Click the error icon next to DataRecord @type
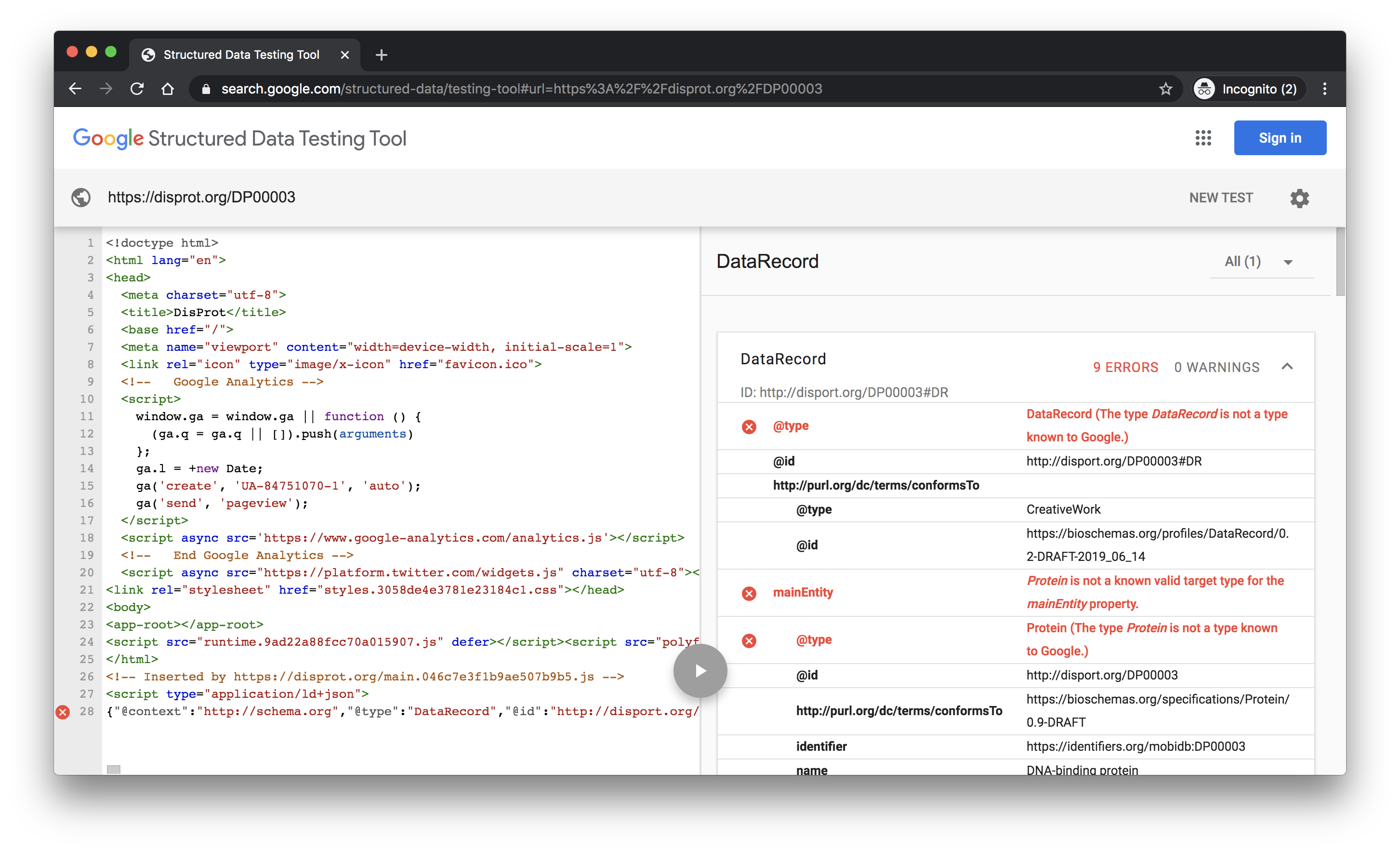This screenshot has width=1400, height=852. point(749,426)
